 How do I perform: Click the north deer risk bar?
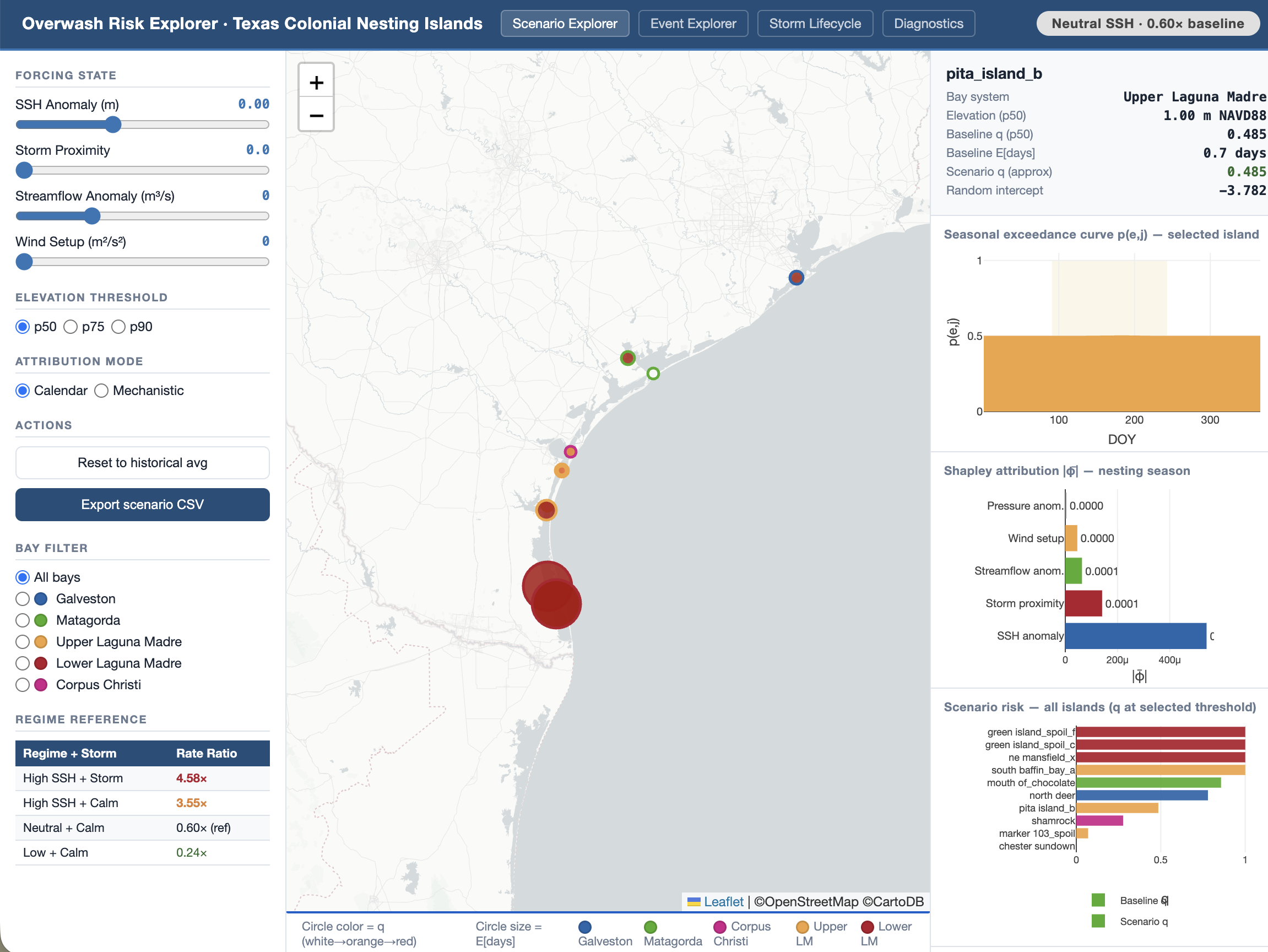(1142, 796)
